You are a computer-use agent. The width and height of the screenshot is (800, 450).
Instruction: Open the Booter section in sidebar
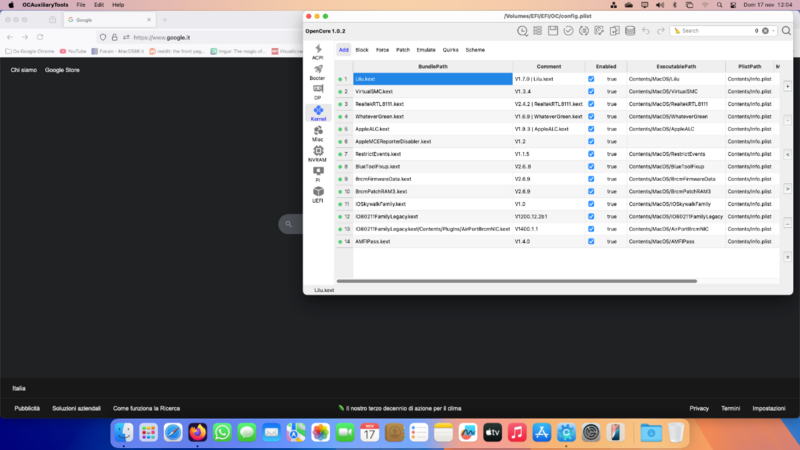point(318,72)
